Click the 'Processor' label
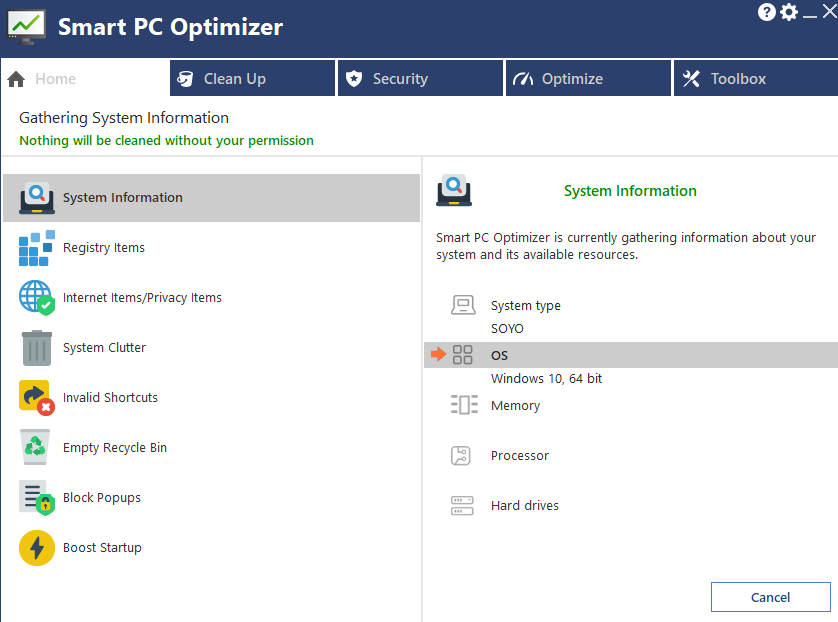 click(519, 456)
